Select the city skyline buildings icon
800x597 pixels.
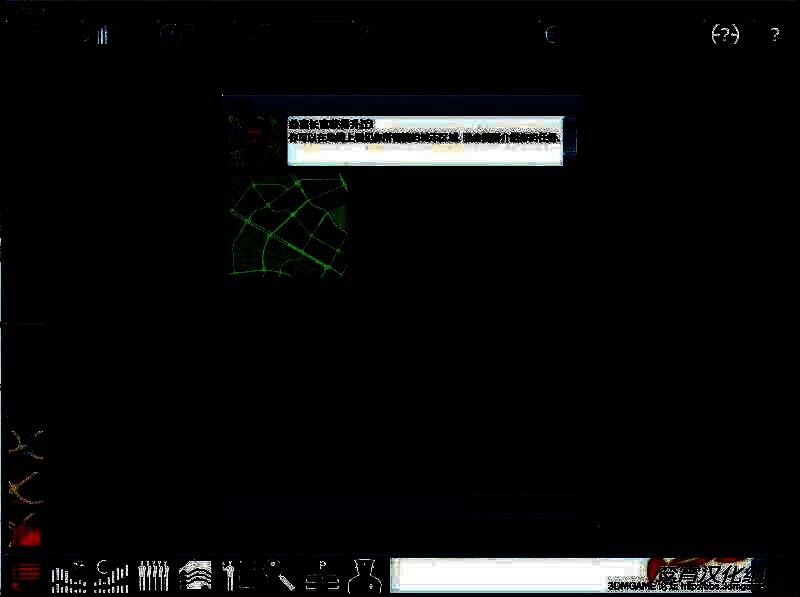(x=68, y=576)
